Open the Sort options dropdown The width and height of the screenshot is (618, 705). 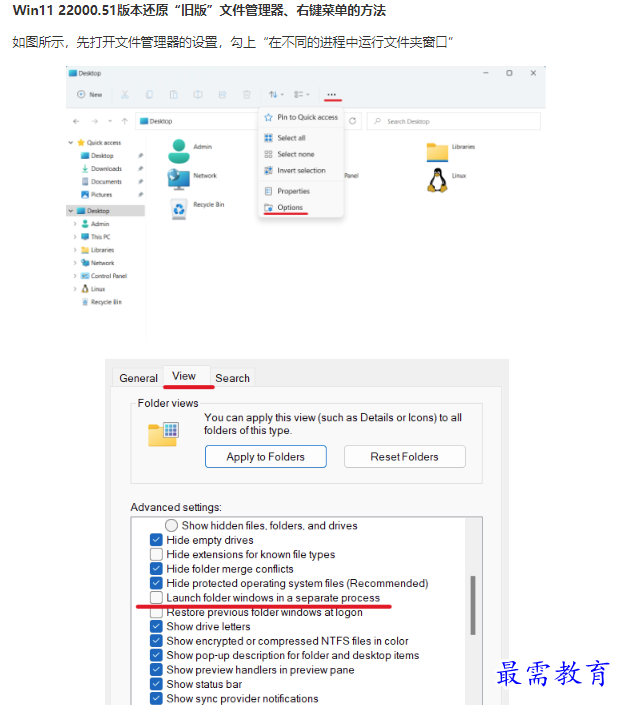(x=276, y=94)
